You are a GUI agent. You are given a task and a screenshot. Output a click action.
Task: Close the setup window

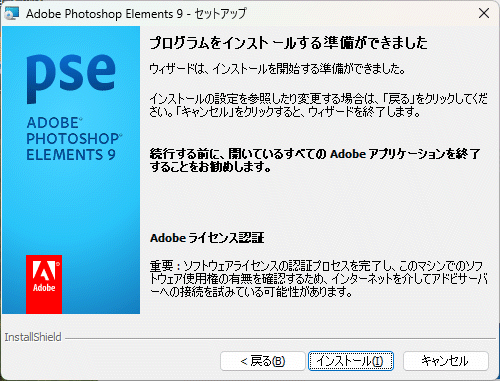pos(484,13)
